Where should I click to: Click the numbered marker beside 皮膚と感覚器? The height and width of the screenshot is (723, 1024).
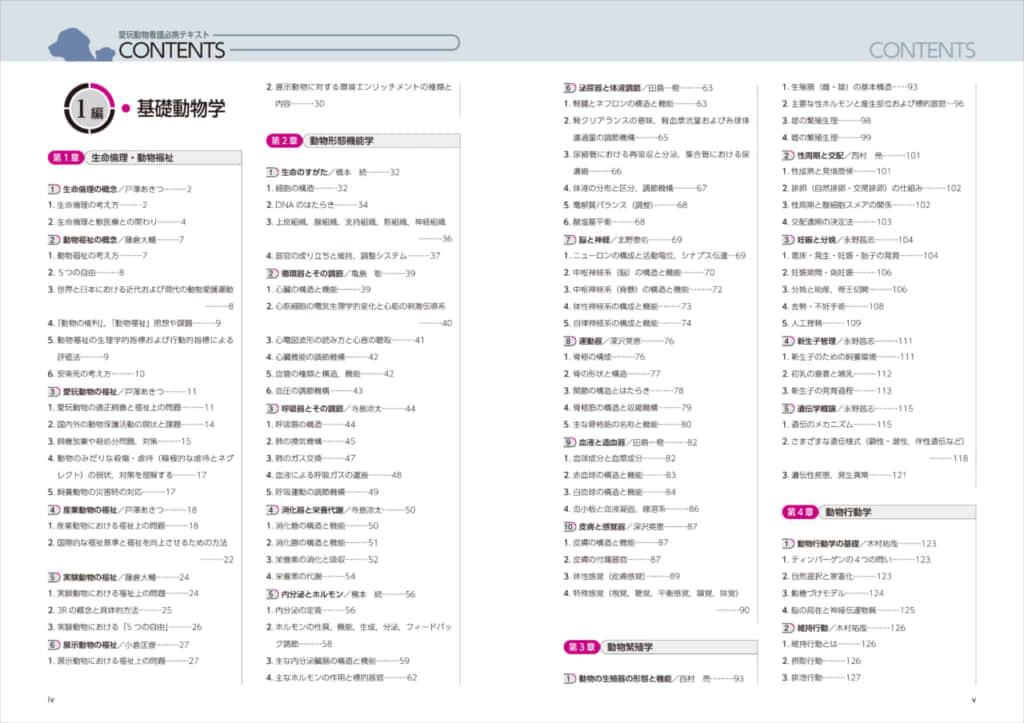pyautogui.click(x=567, y=526)
